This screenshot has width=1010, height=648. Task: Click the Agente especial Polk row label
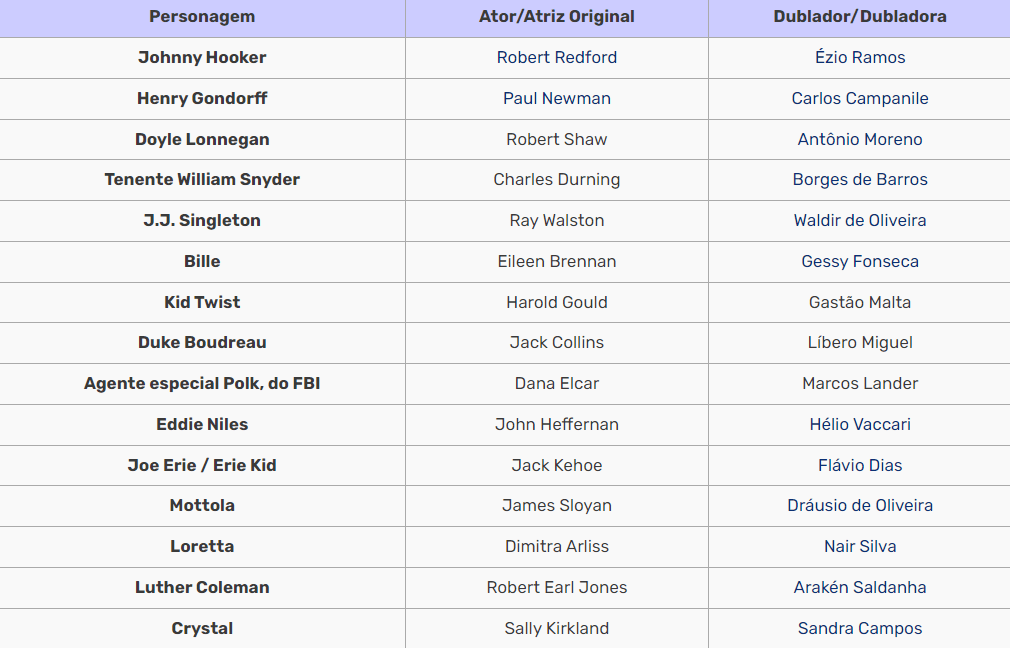[x=202, y=383]
